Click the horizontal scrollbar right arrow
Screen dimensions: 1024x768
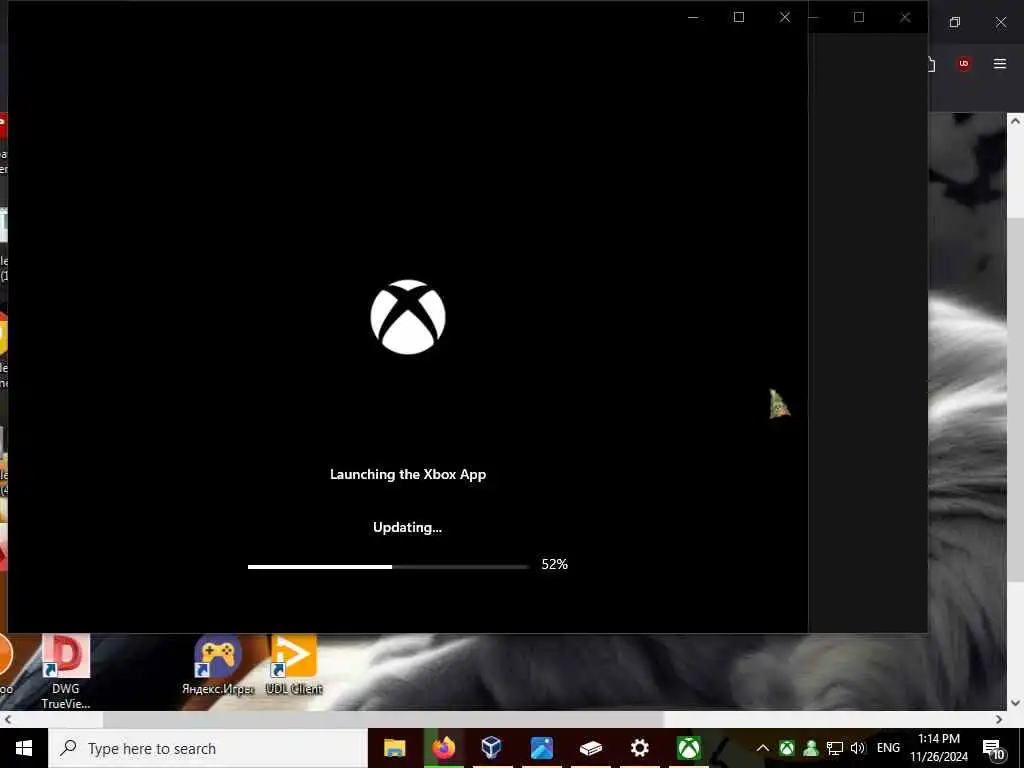pos(999,720)
